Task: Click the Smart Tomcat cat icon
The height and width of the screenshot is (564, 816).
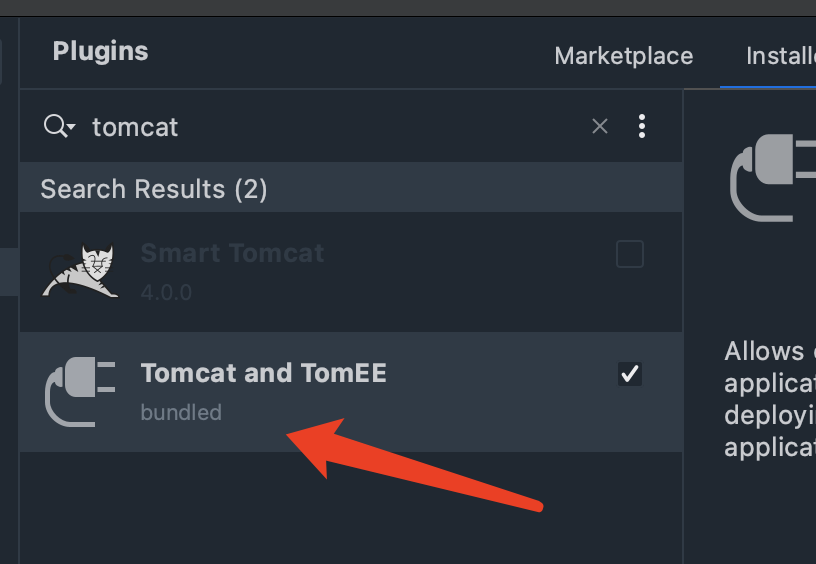Action: (80, 271)
